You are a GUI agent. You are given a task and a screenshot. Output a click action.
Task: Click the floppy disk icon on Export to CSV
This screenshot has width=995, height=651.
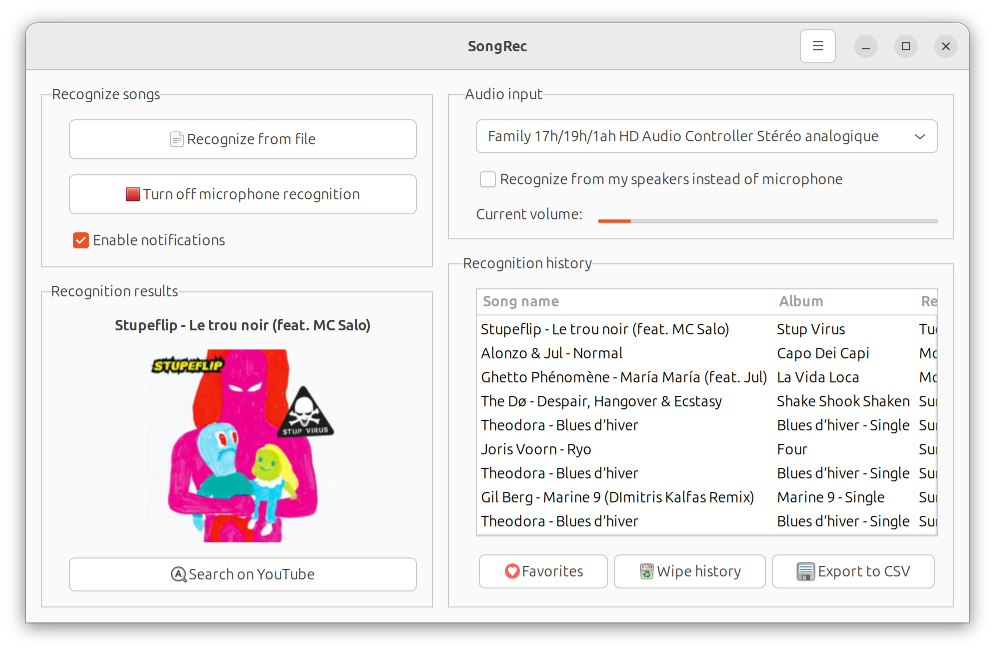pos(805,572)
